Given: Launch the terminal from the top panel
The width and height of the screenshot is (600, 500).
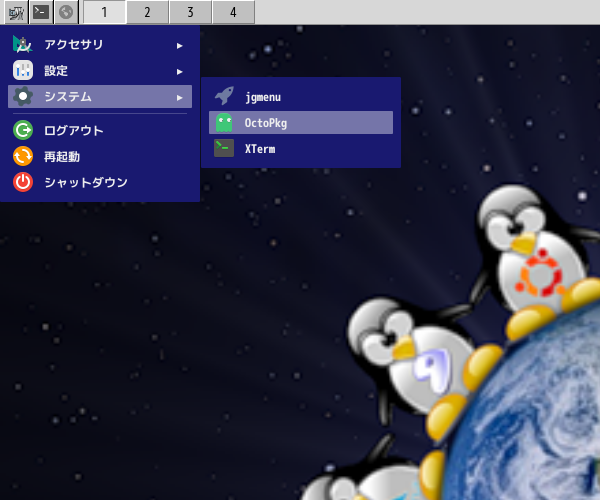Looking at the screenshot, I should coord(41,13).
